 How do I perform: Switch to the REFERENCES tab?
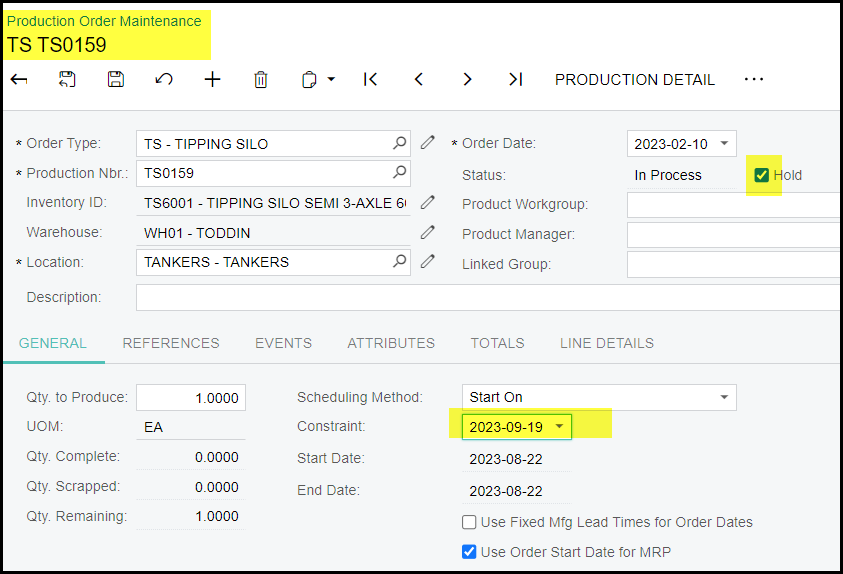click(171, 343)
